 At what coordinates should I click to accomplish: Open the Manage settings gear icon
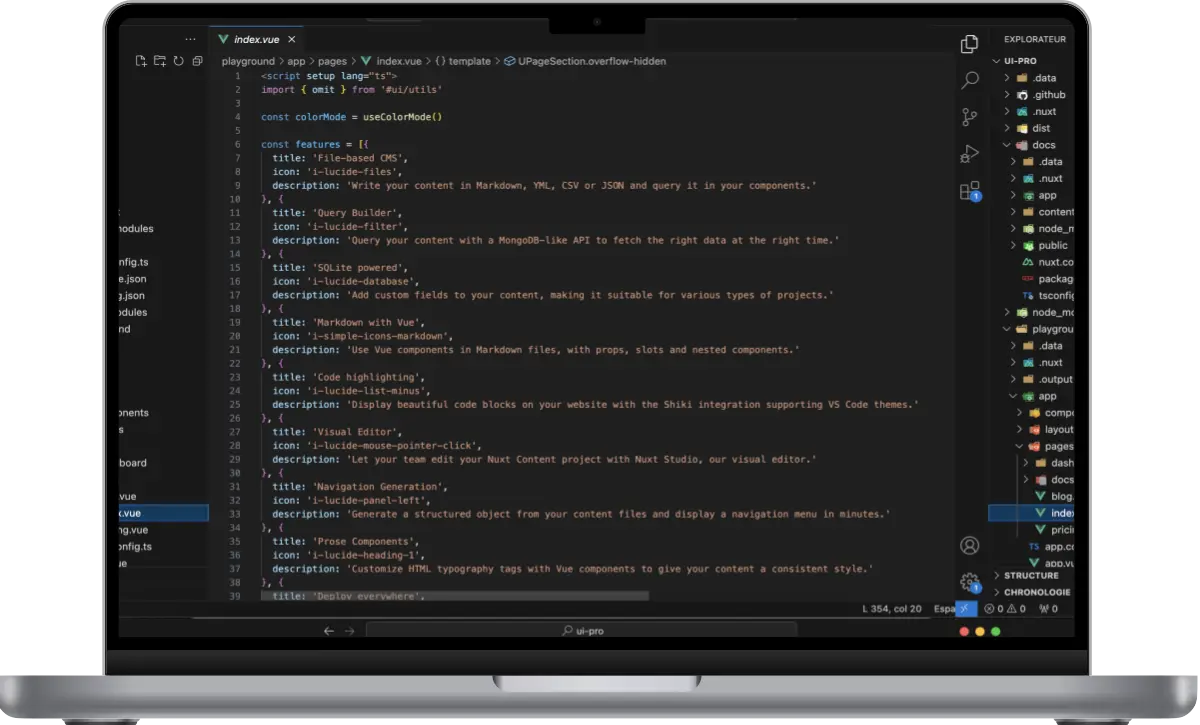968,581
